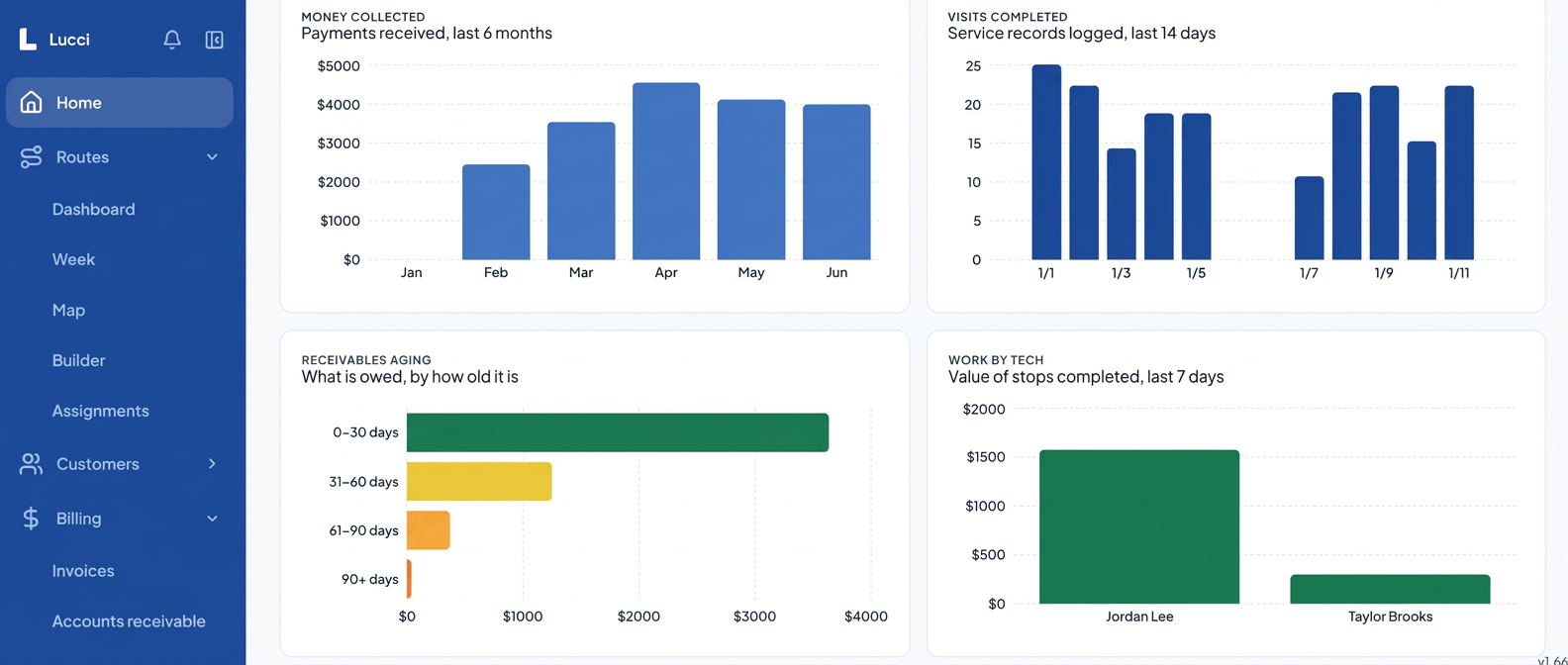Screen dimensions: 1568x665
Task: Click the Feb bar in Money Collected
Action: [x=496, y=212]
